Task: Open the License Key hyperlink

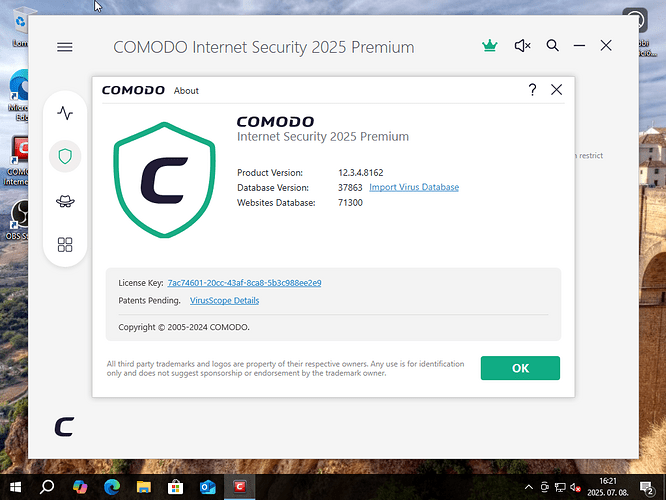Action: (244, 283)
